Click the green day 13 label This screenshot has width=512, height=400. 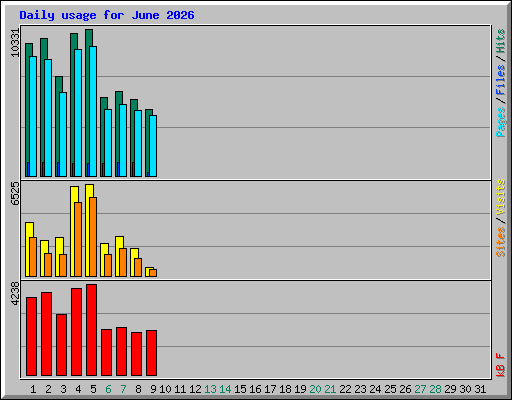click(210, 389)
